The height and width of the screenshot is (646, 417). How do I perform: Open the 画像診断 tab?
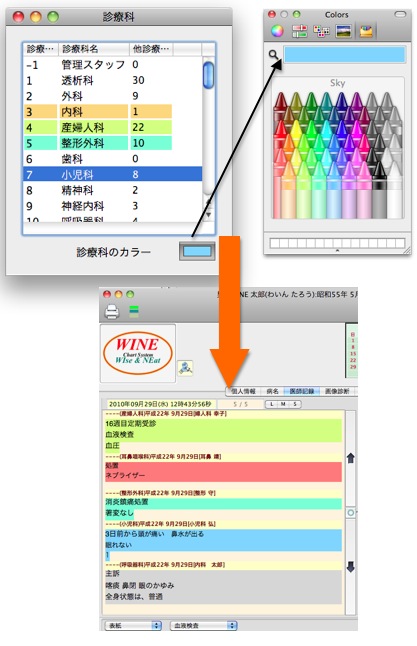(x=337, y=391)
